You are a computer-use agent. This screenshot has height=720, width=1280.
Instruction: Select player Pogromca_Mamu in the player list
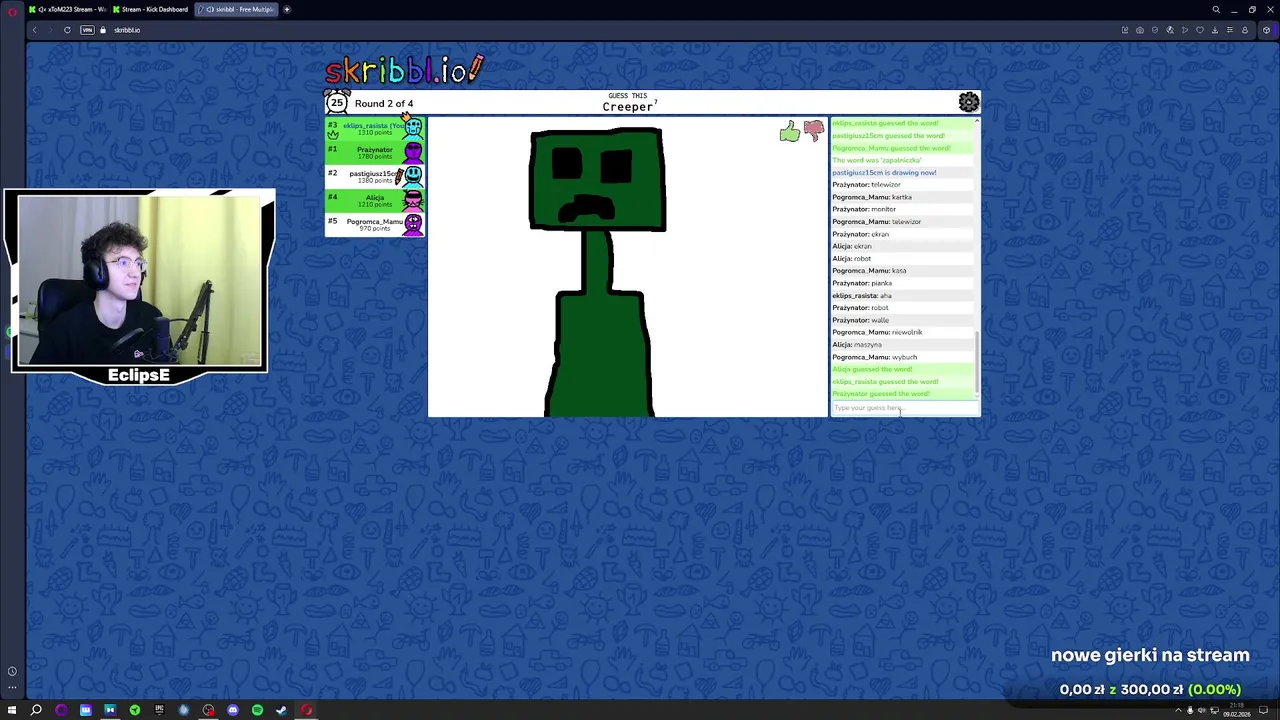(375, 224)
